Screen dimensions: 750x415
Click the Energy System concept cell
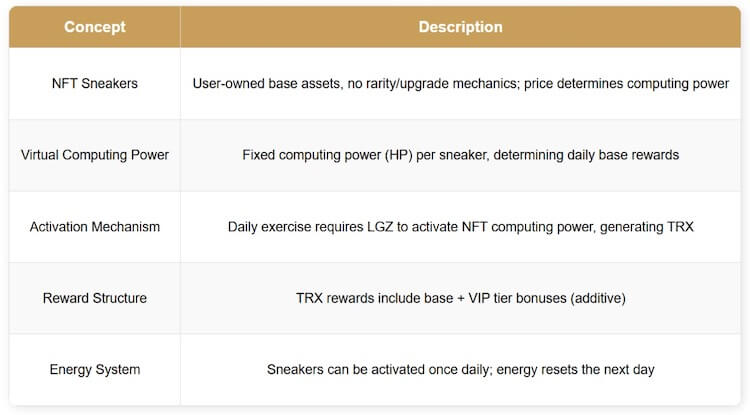(94, 370)
